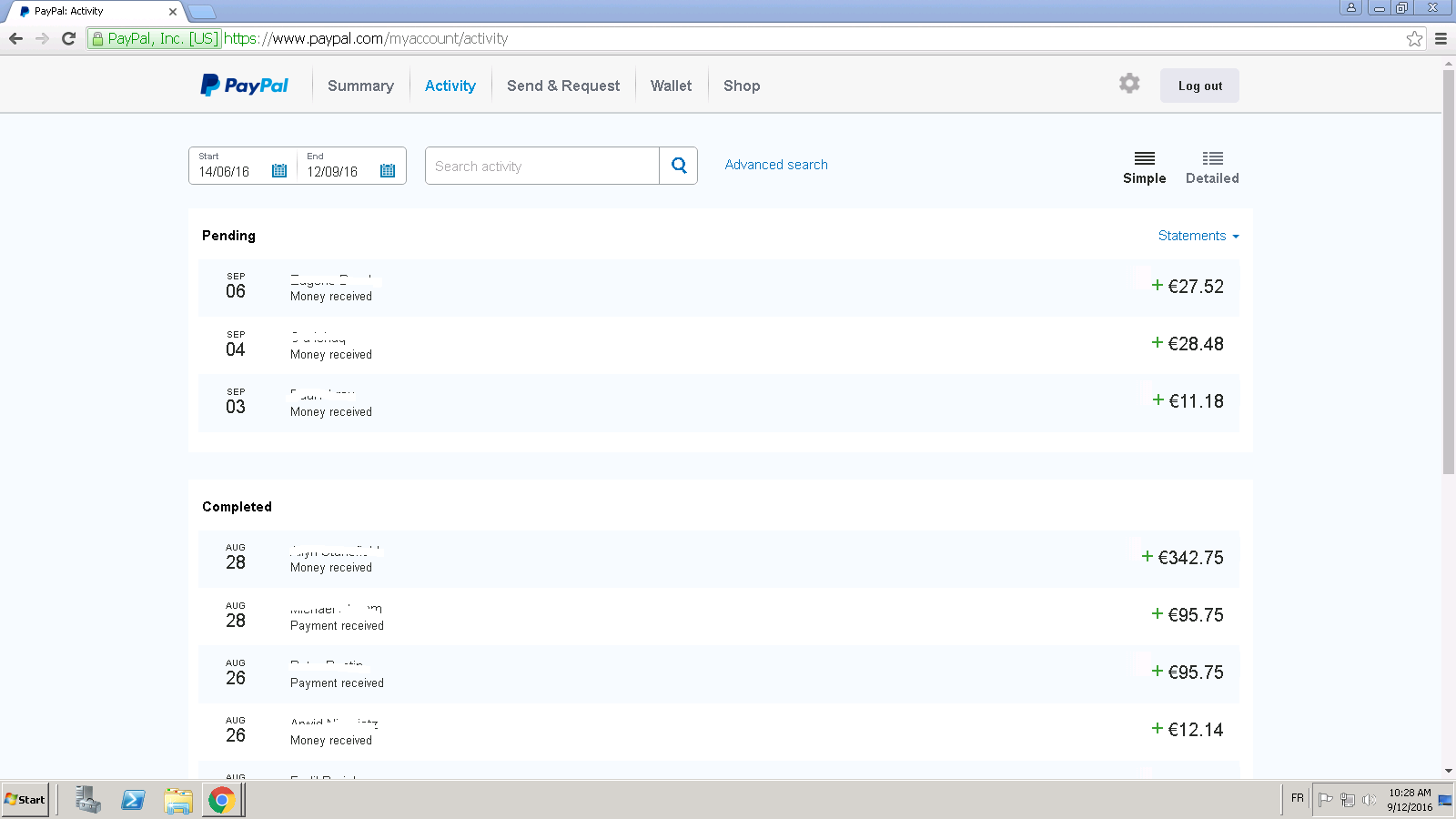Click the scrollbar down arrow

coord(1449,772)
